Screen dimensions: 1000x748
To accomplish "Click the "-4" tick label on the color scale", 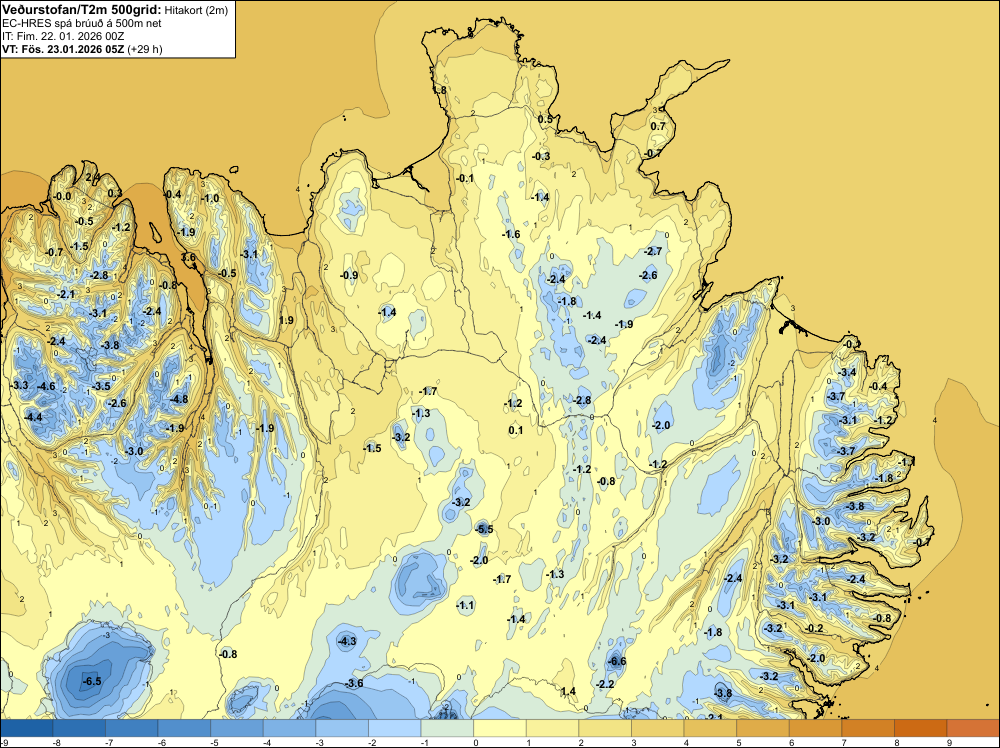I will [x=267, y=743].
